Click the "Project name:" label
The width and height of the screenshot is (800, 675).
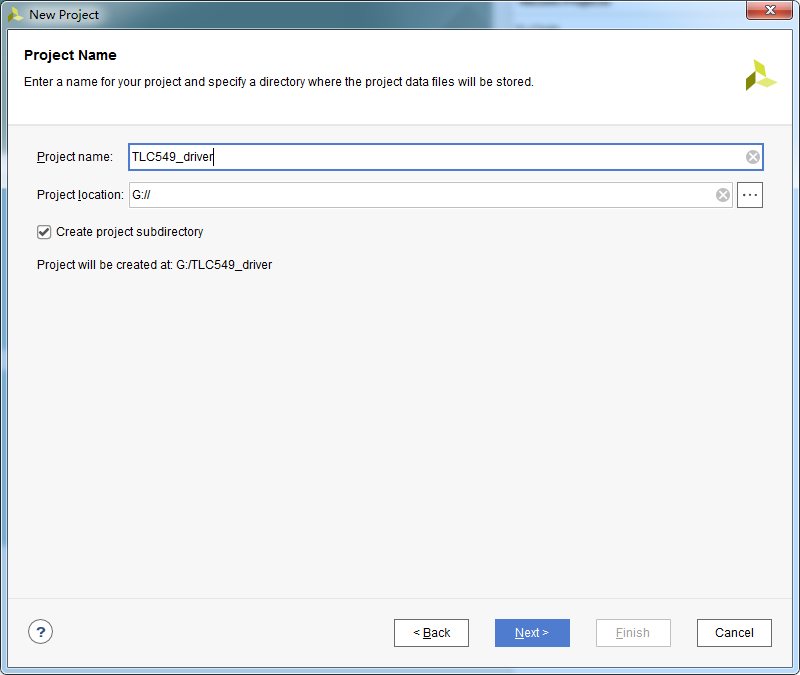tap(75, 157)
